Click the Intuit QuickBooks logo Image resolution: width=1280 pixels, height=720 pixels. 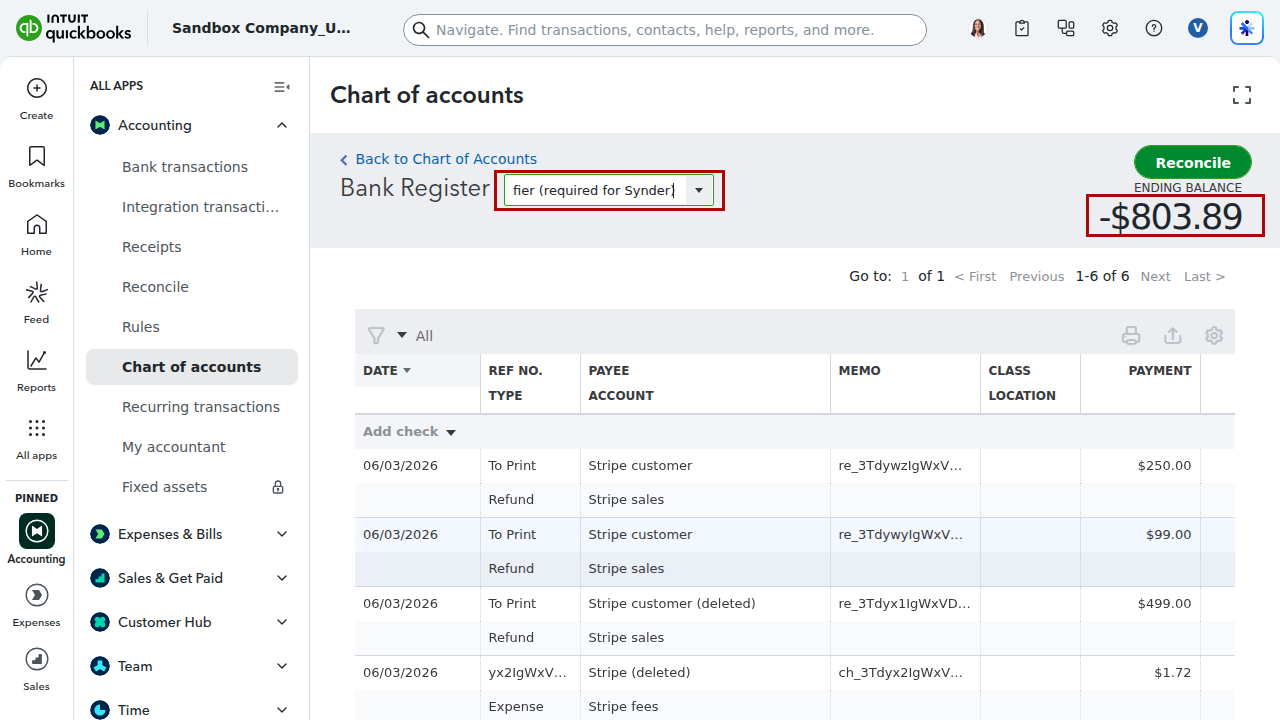coord(74,28)
